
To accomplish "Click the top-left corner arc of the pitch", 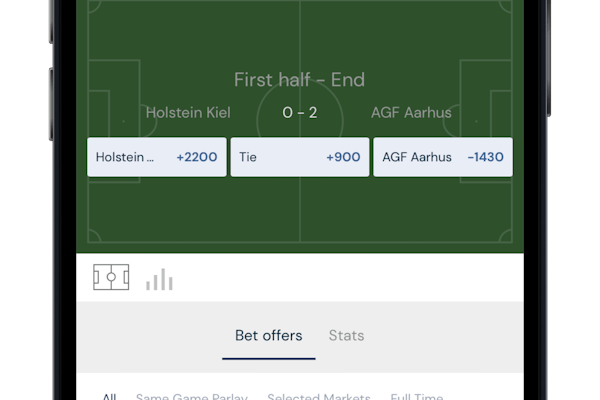I will pyautogui.click(x=91, y=3).
